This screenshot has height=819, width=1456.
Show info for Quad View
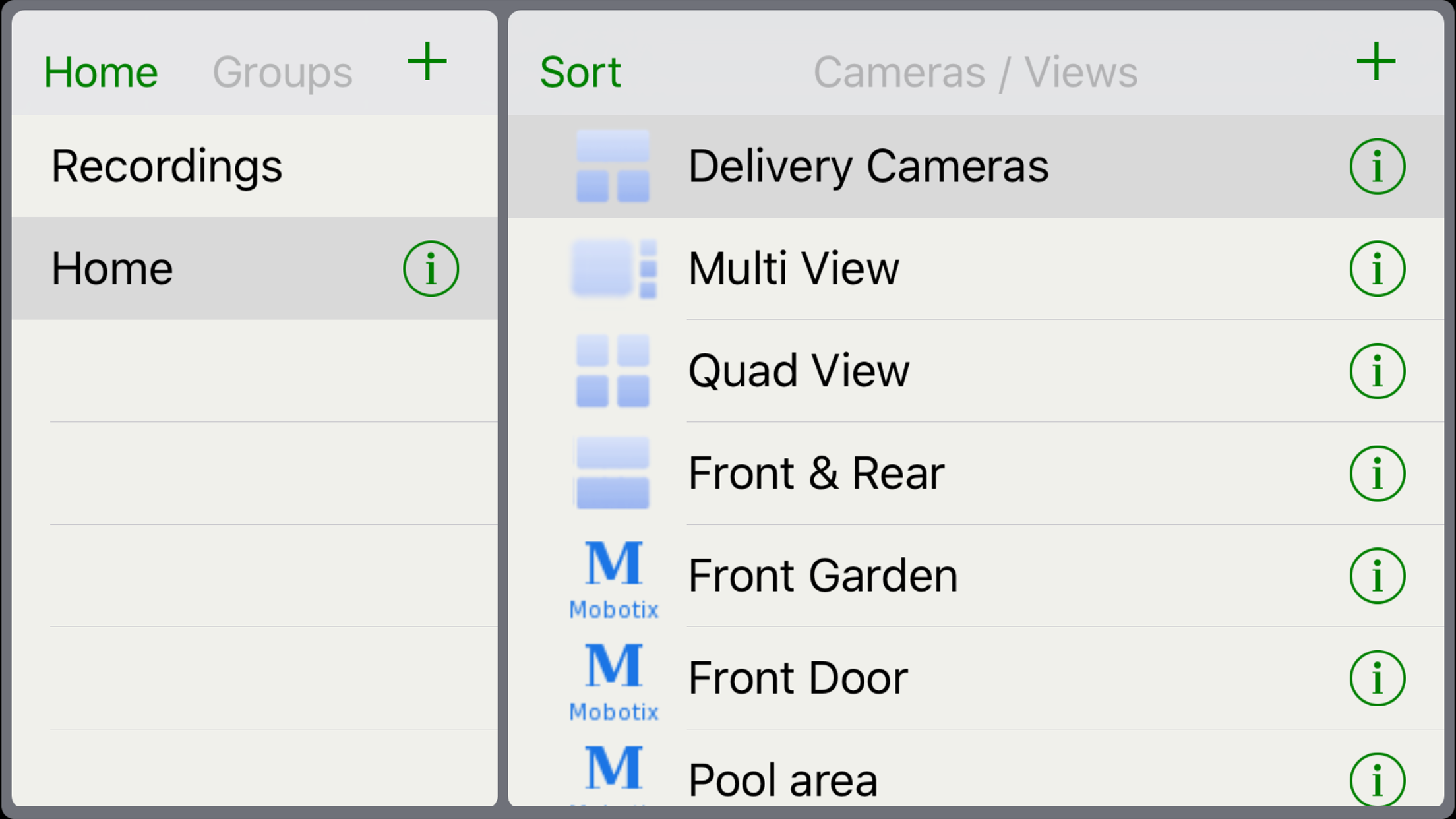coord(1377,371)
